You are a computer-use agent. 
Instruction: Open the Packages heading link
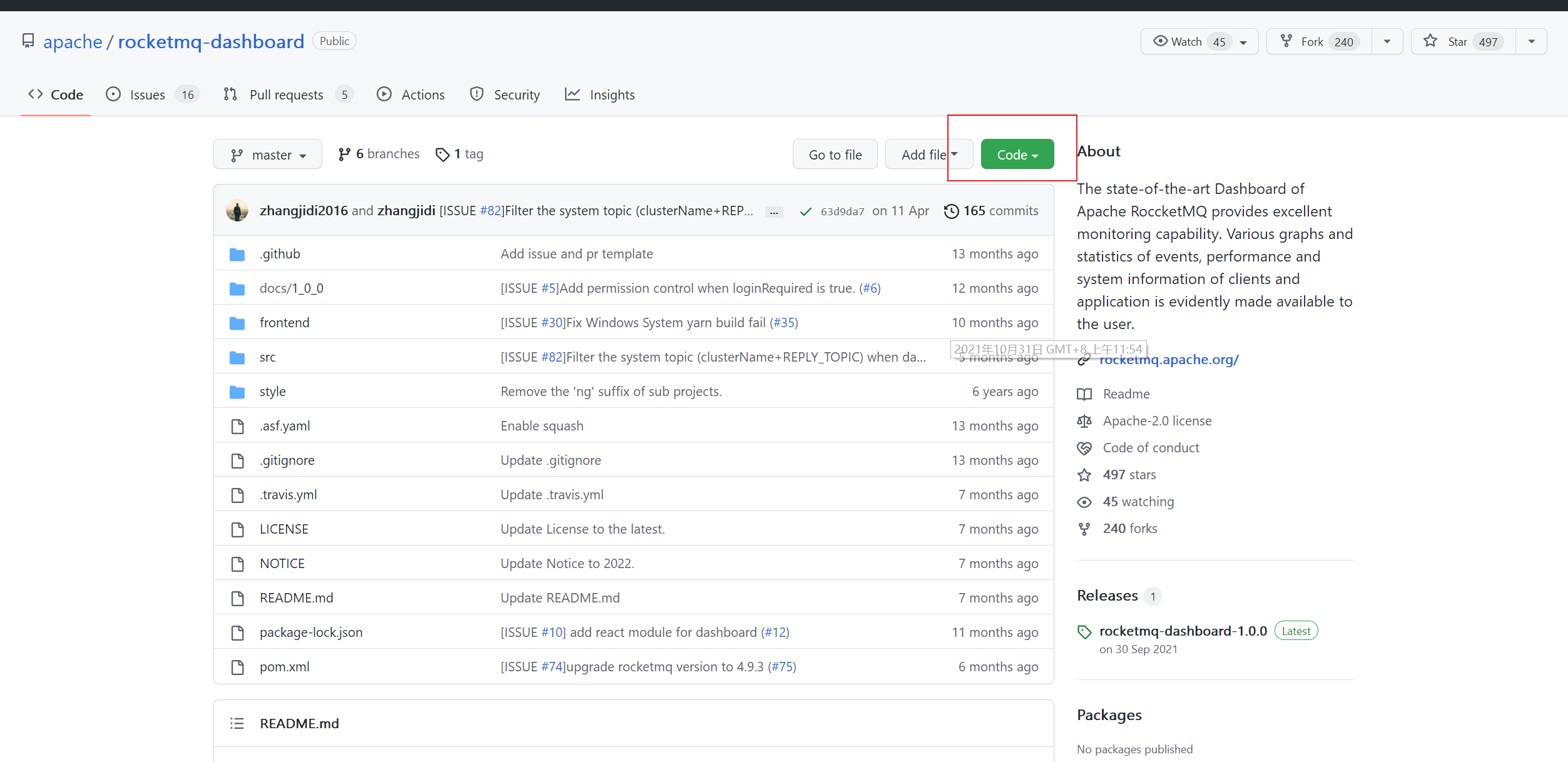[x=1109, y=715]
